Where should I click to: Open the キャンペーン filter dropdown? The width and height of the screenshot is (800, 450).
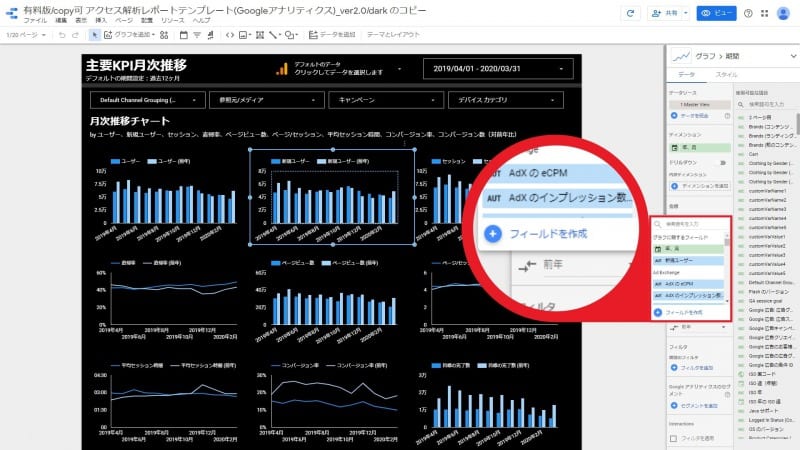386,100
